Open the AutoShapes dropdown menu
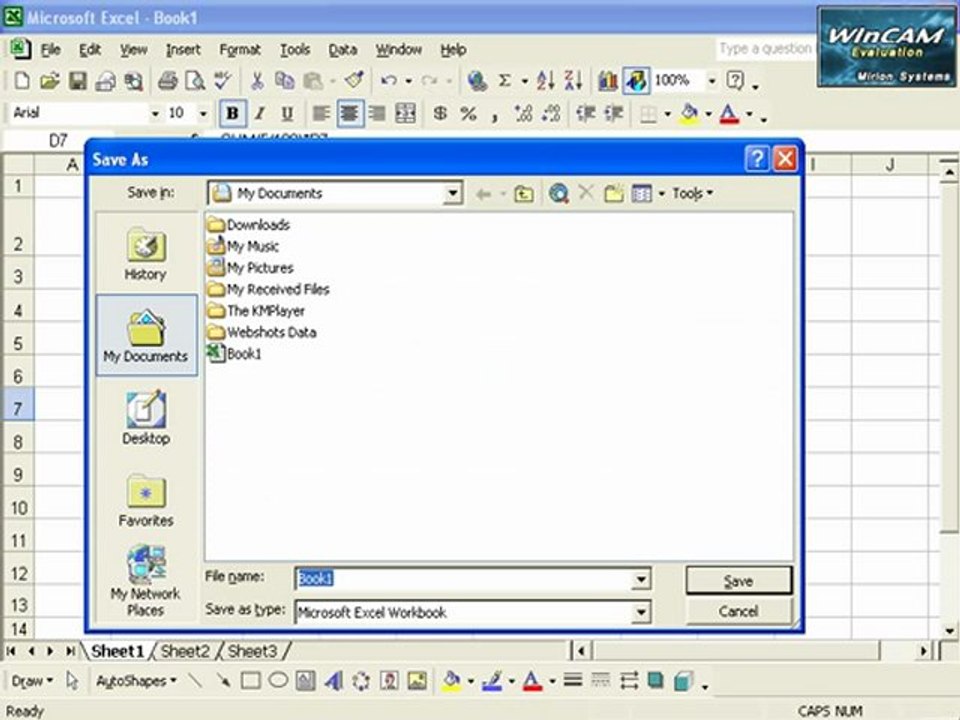The image size is (960, 720). point(136,680)
